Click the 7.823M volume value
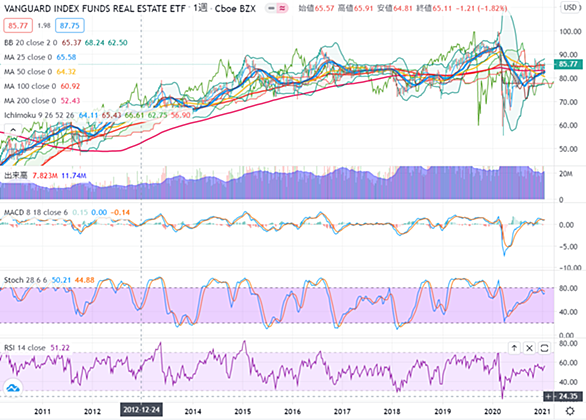The height and width of the screenshot is (420, 586). click(x=45, y=176)
